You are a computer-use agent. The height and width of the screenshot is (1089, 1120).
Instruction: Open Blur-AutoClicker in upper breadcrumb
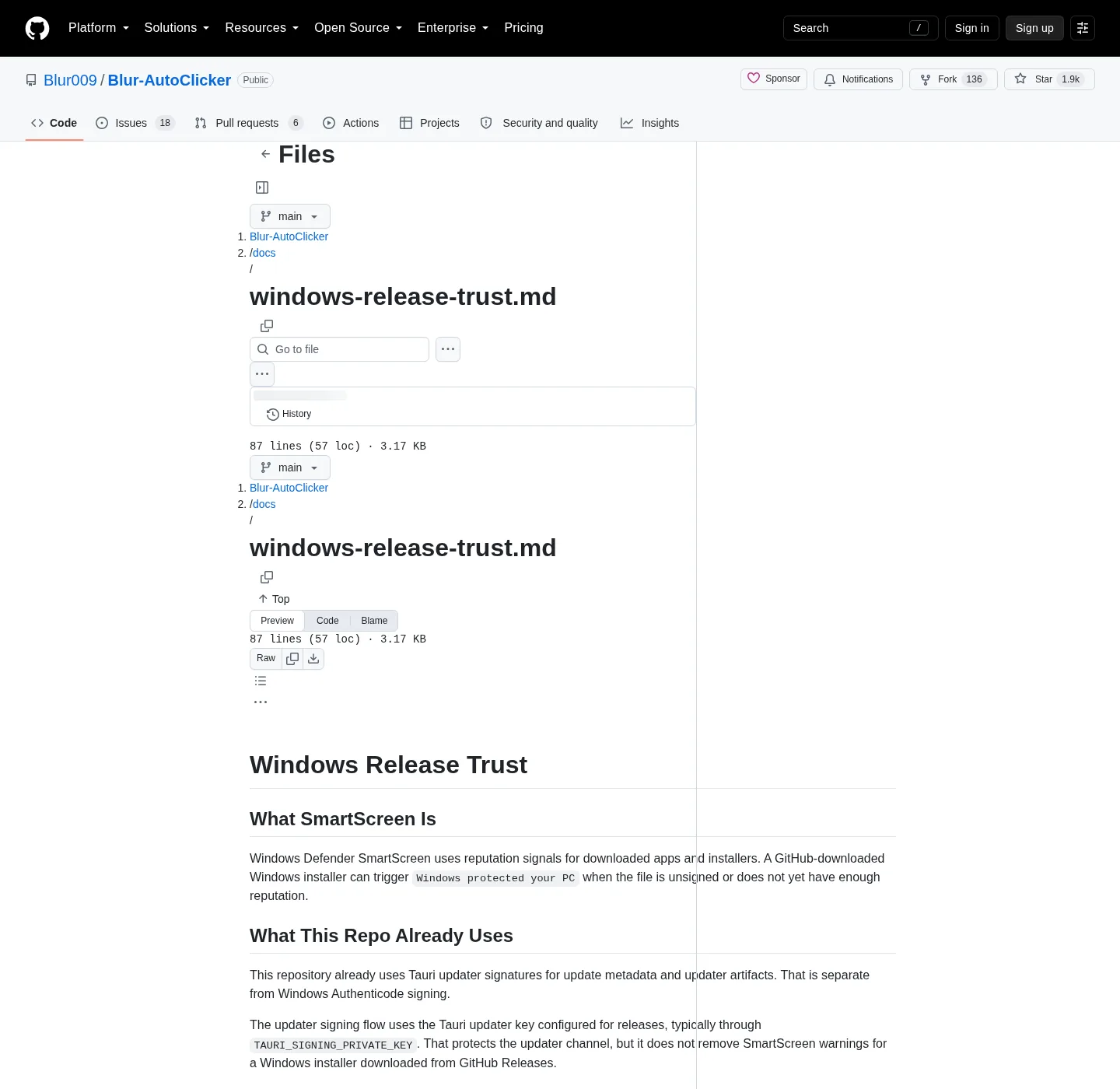[x=289, y=236]
